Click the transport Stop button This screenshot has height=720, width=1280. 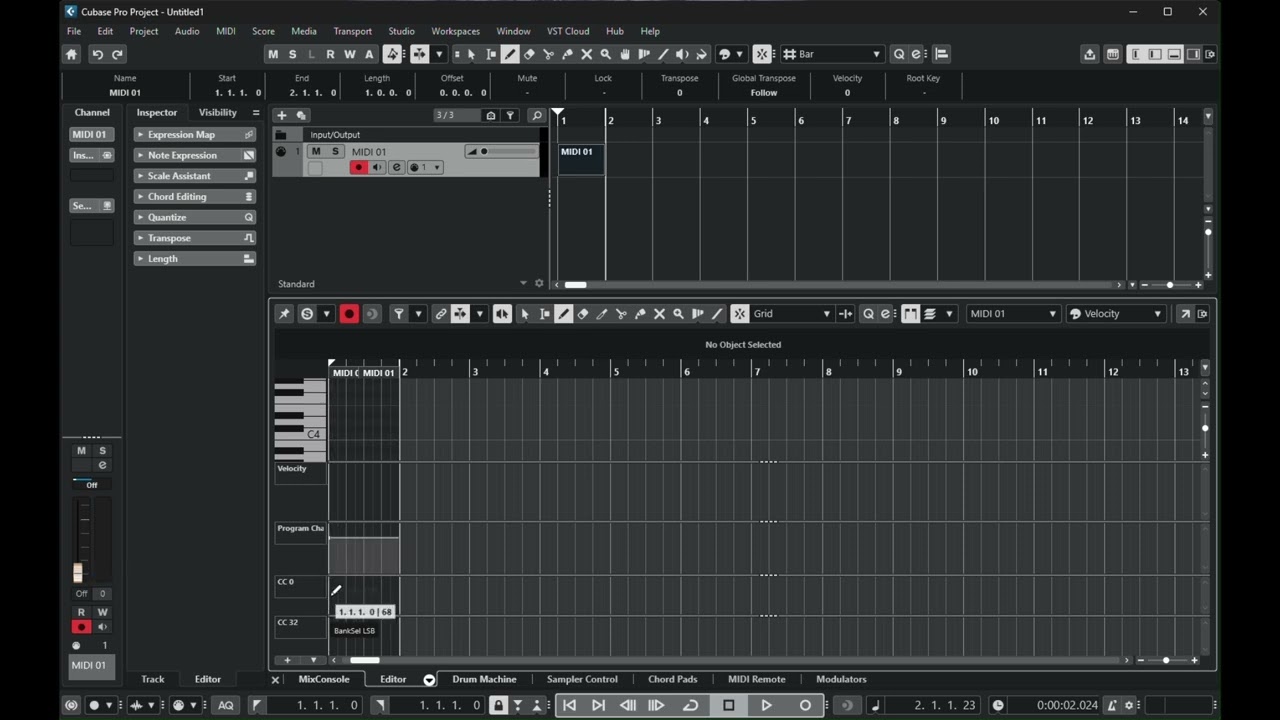tap(729, 705)
